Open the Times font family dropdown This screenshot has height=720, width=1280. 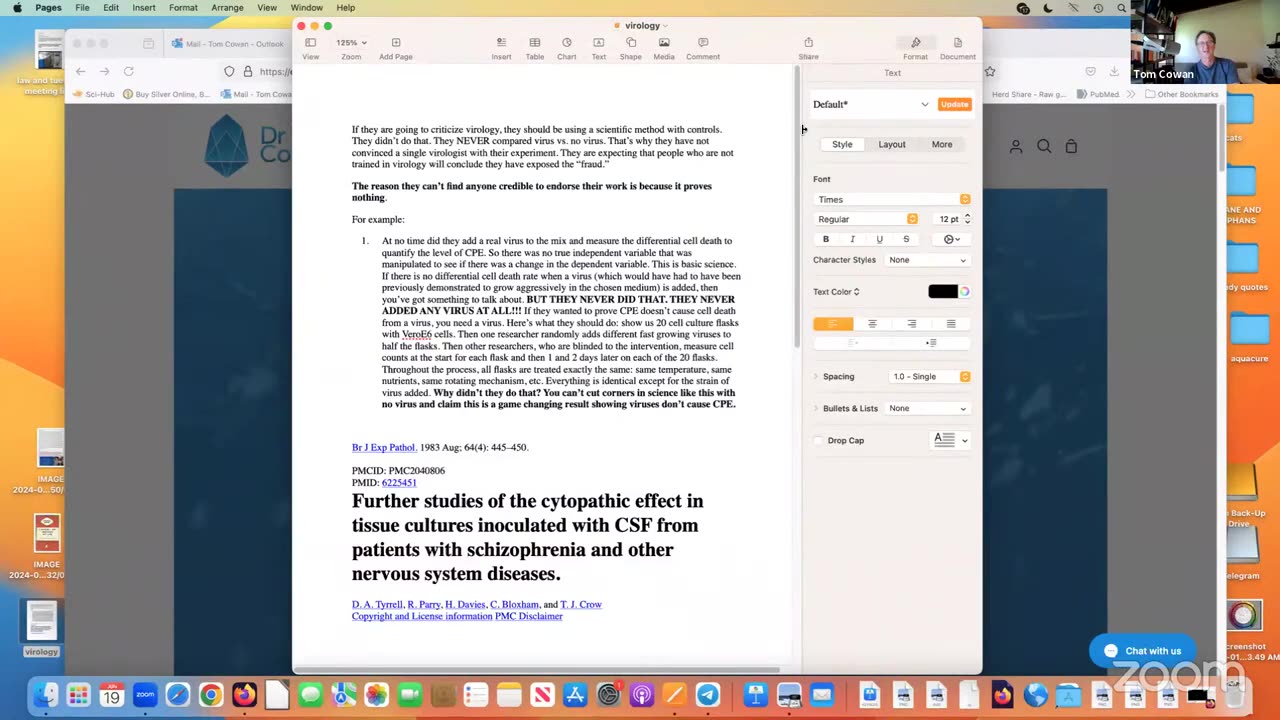pos(892,199)
